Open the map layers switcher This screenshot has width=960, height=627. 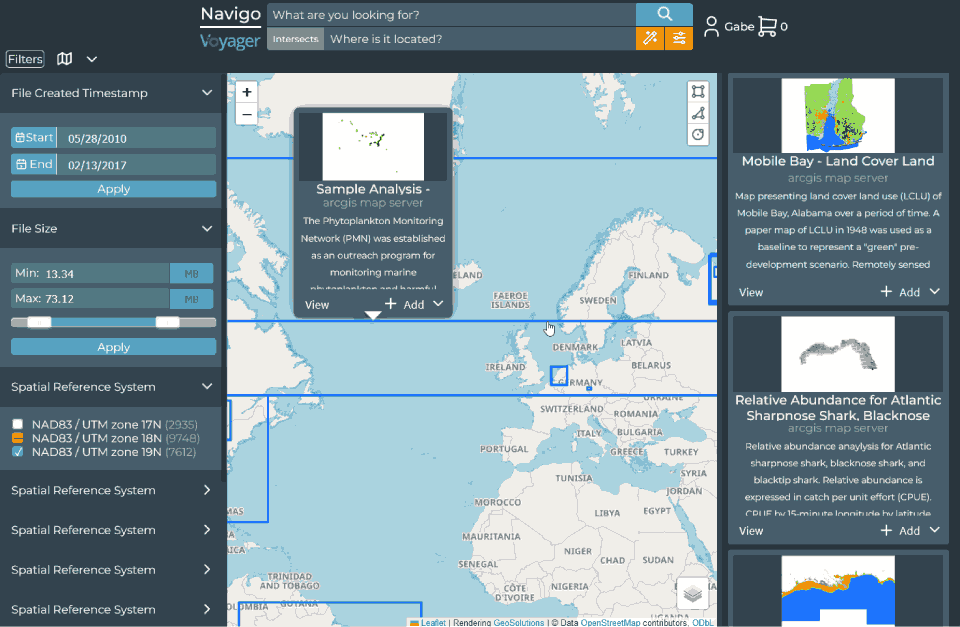click(694, 593)
